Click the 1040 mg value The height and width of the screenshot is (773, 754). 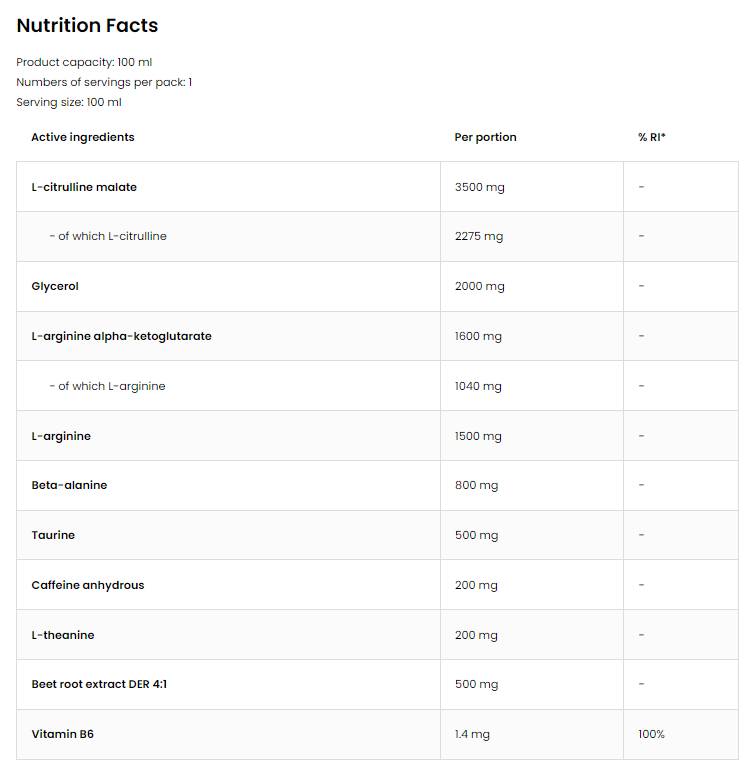[478, 386]
